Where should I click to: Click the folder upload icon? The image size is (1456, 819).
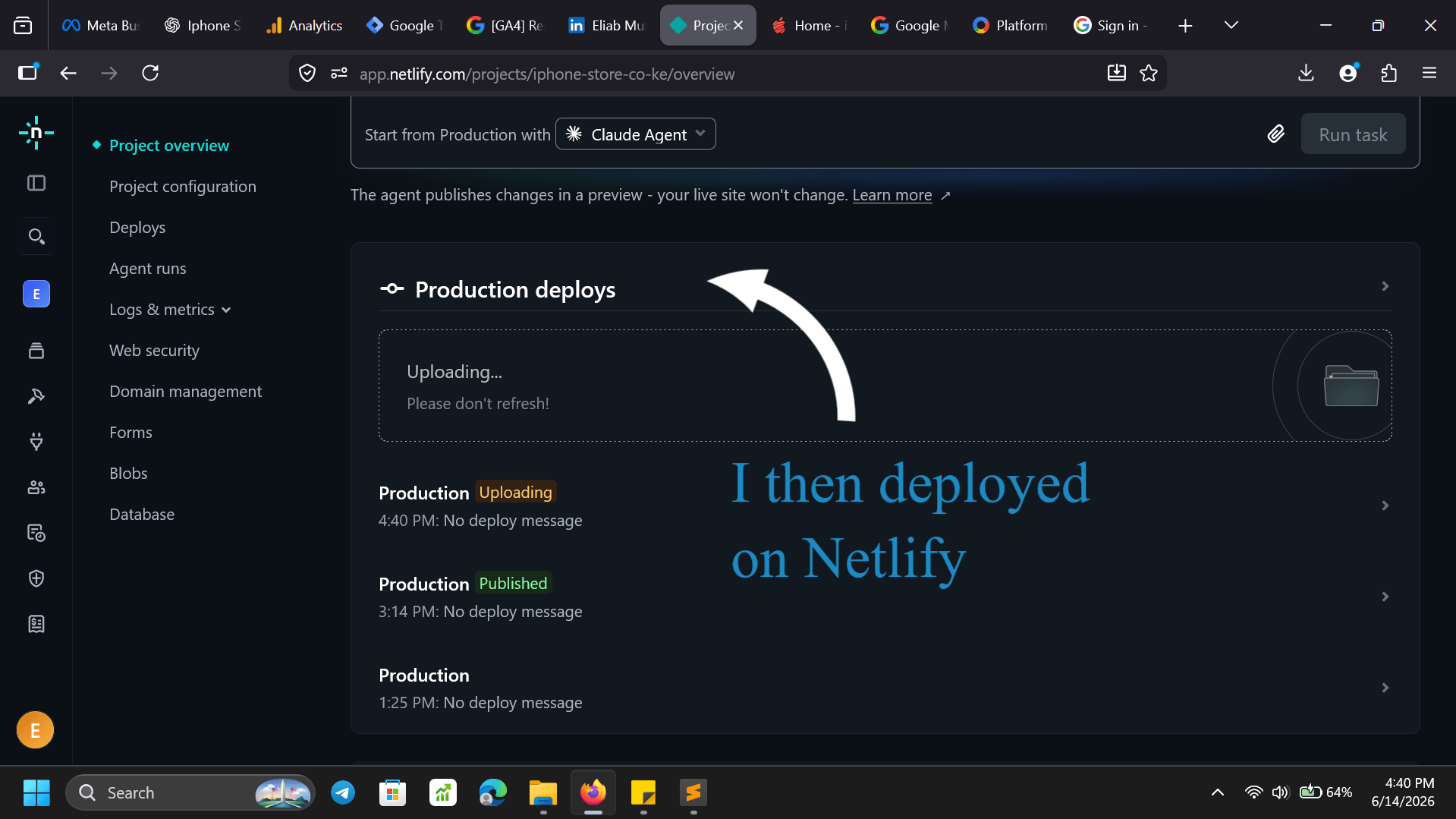tap(1351, 386)
